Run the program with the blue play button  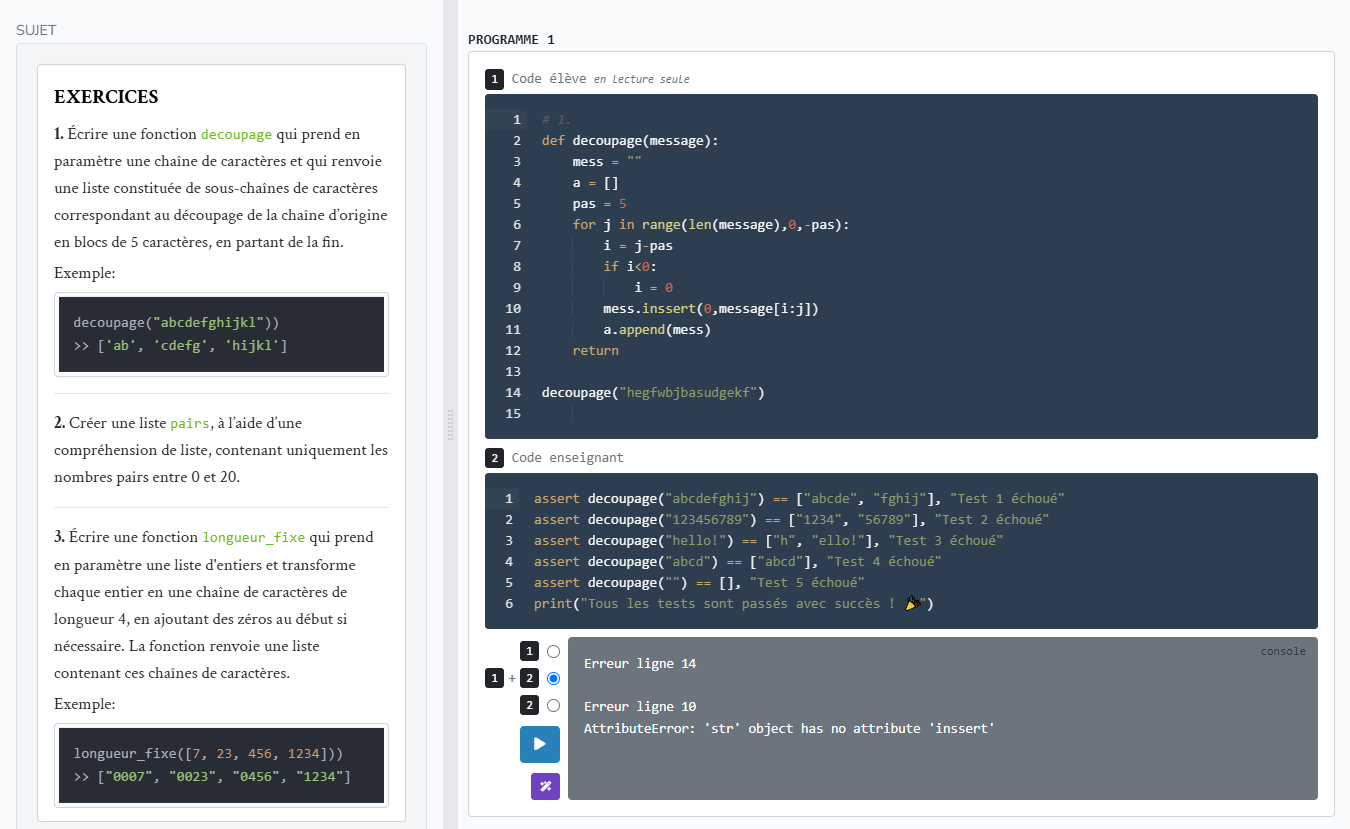click(x=539, y=744)
